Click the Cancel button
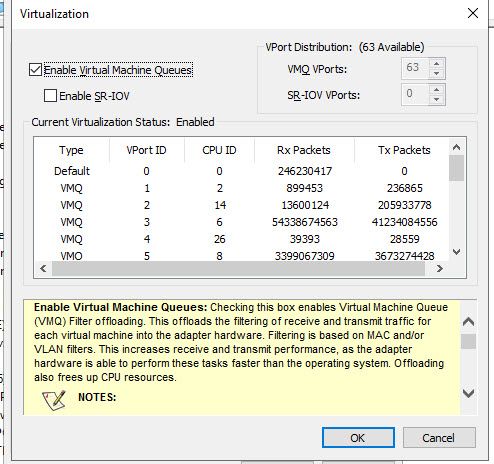This screenshot has width=494, height=464. point(439,438)
